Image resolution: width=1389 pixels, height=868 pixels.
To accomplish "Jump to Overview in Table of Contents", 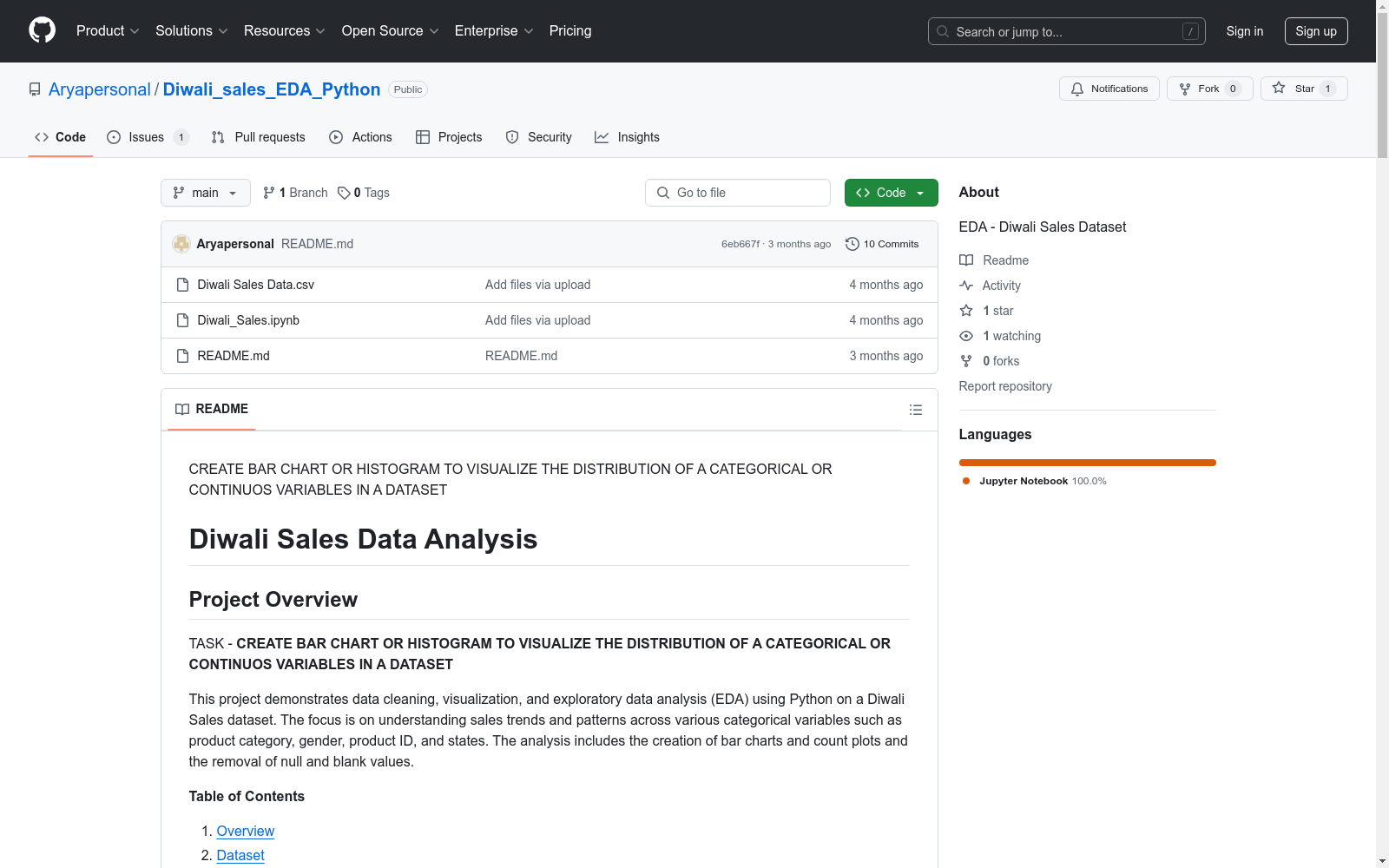I will (246, 831).
